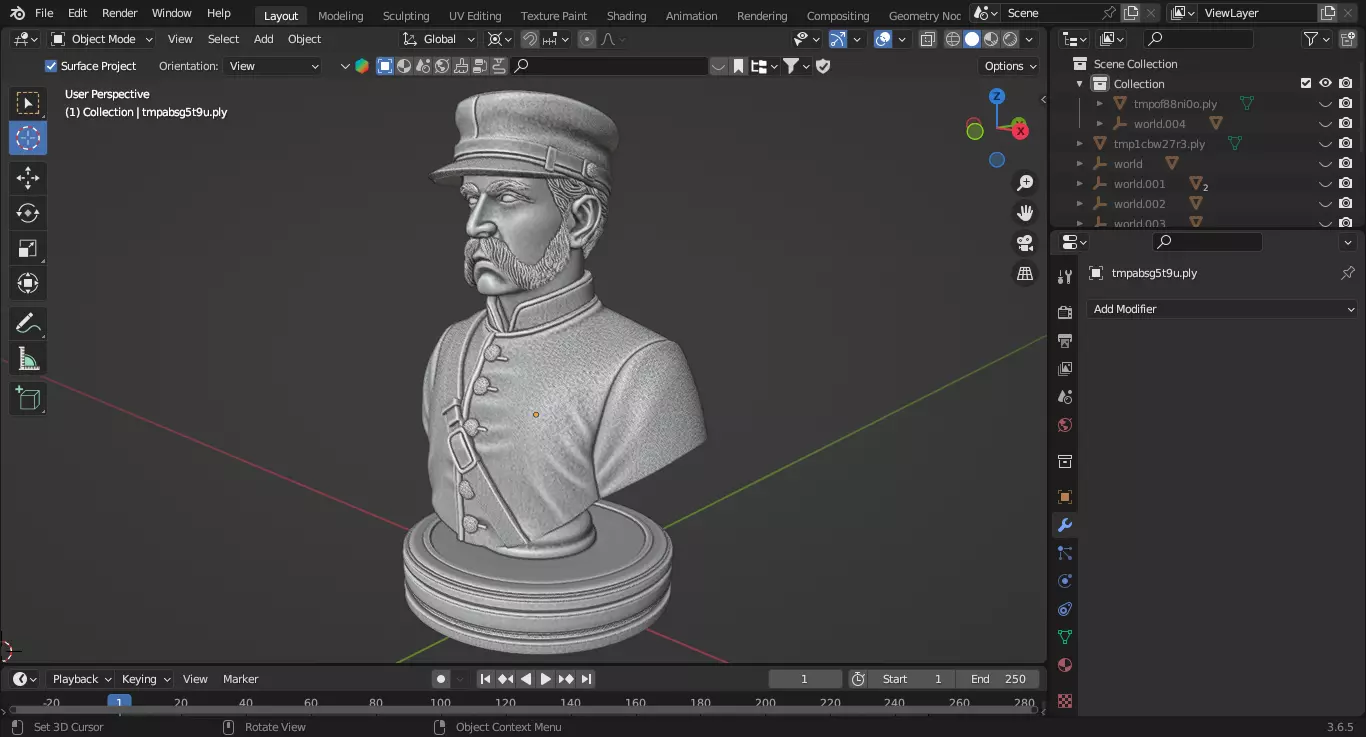Open the Particles properties tab

1065,553
